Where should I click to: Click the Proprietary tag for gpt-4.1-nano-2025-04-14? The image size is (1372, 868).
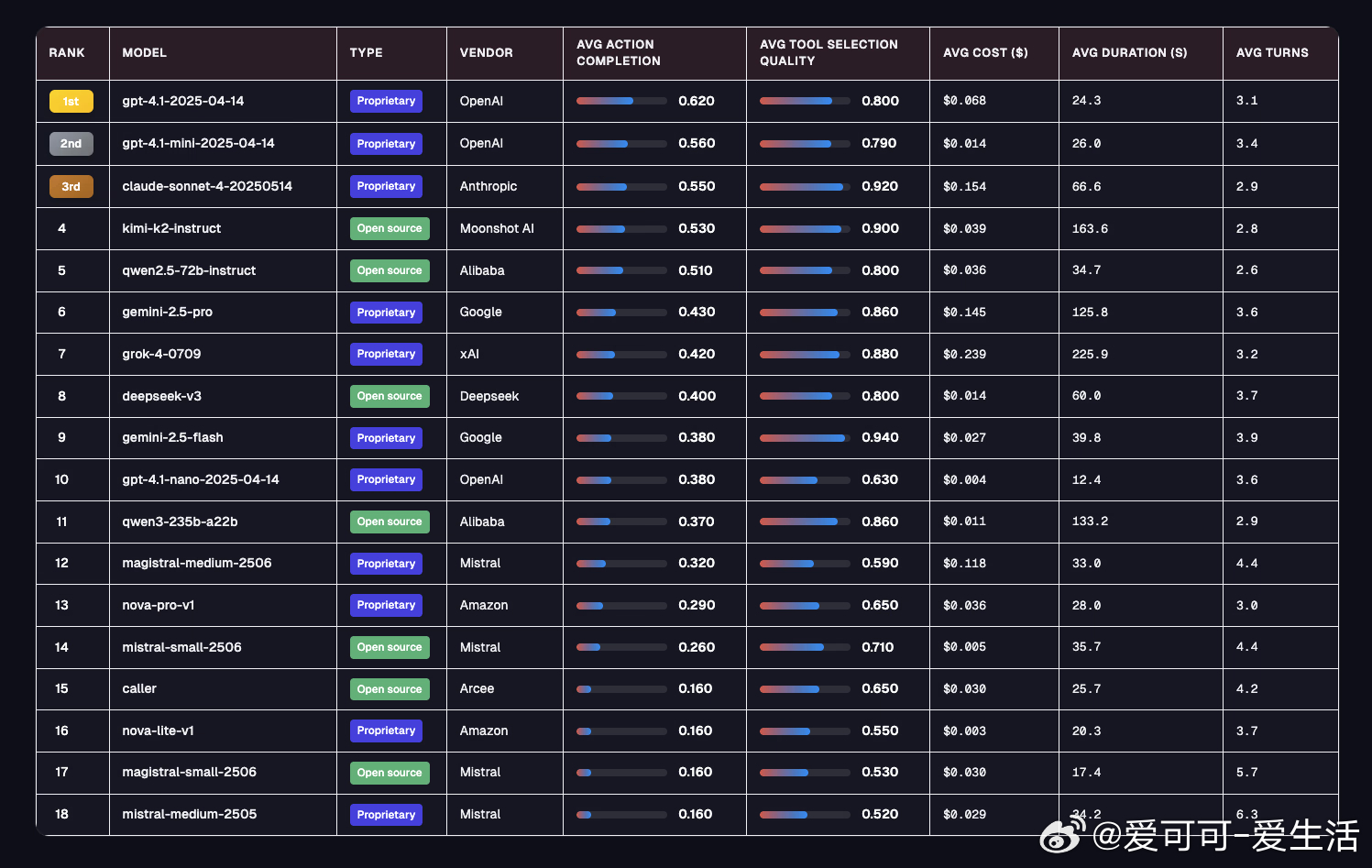coord(386,479)
